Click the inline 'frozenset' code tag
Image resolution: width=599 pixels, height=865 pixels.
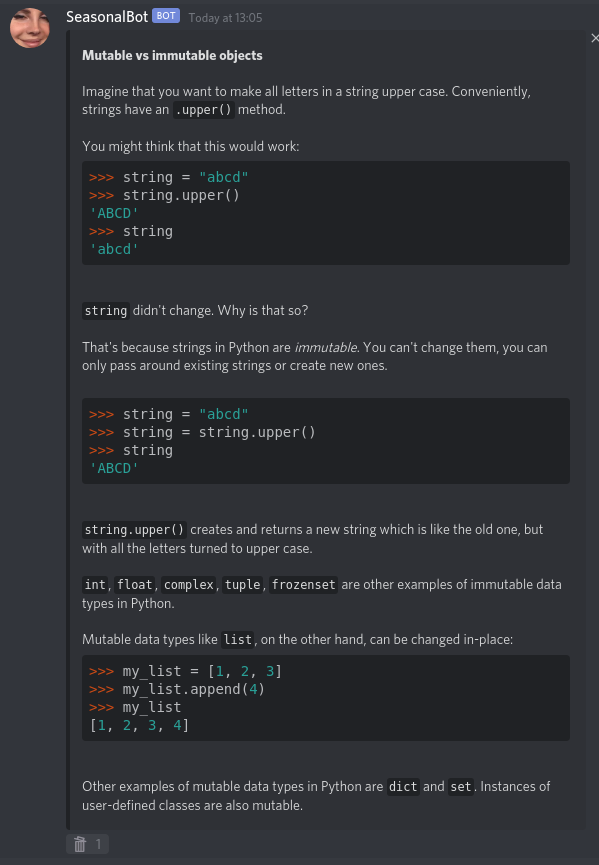303,585
